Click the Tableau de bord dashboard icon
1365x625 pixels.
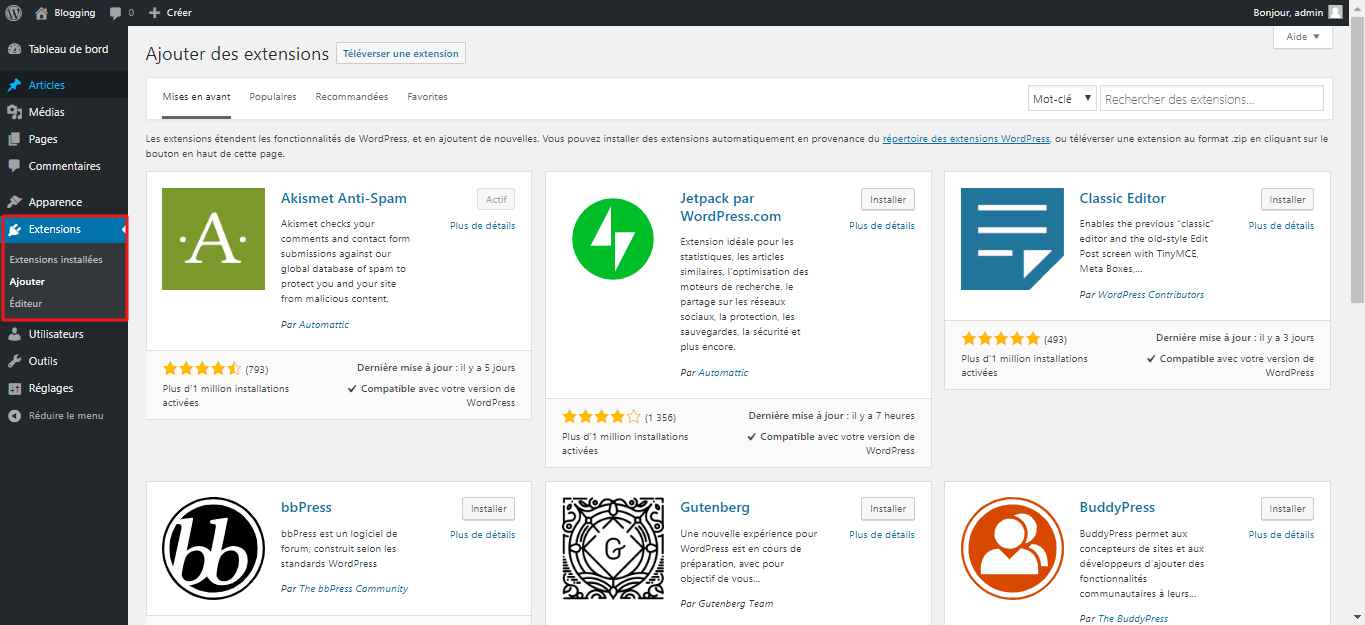tap(14, 49)
